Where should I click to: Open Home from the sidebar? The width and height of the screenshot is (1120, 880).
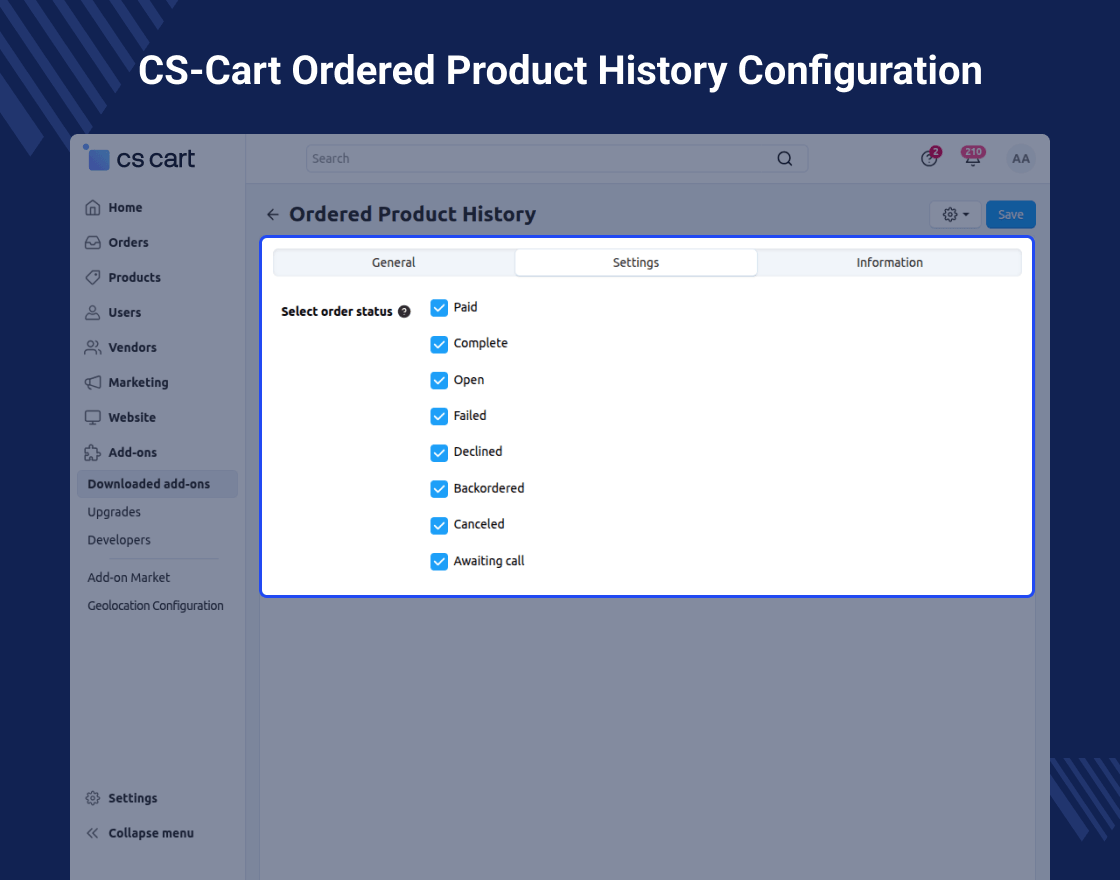coord(125,208)
